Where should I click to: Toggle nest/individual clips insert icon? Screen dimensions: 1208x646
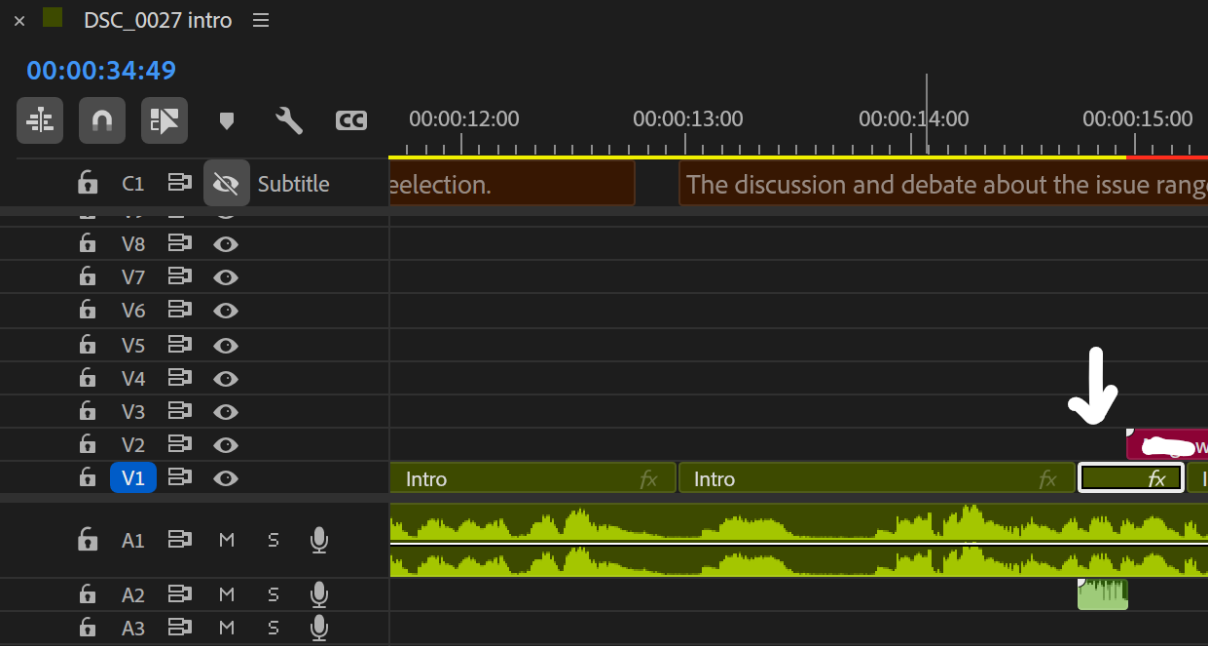click(40, 120)
